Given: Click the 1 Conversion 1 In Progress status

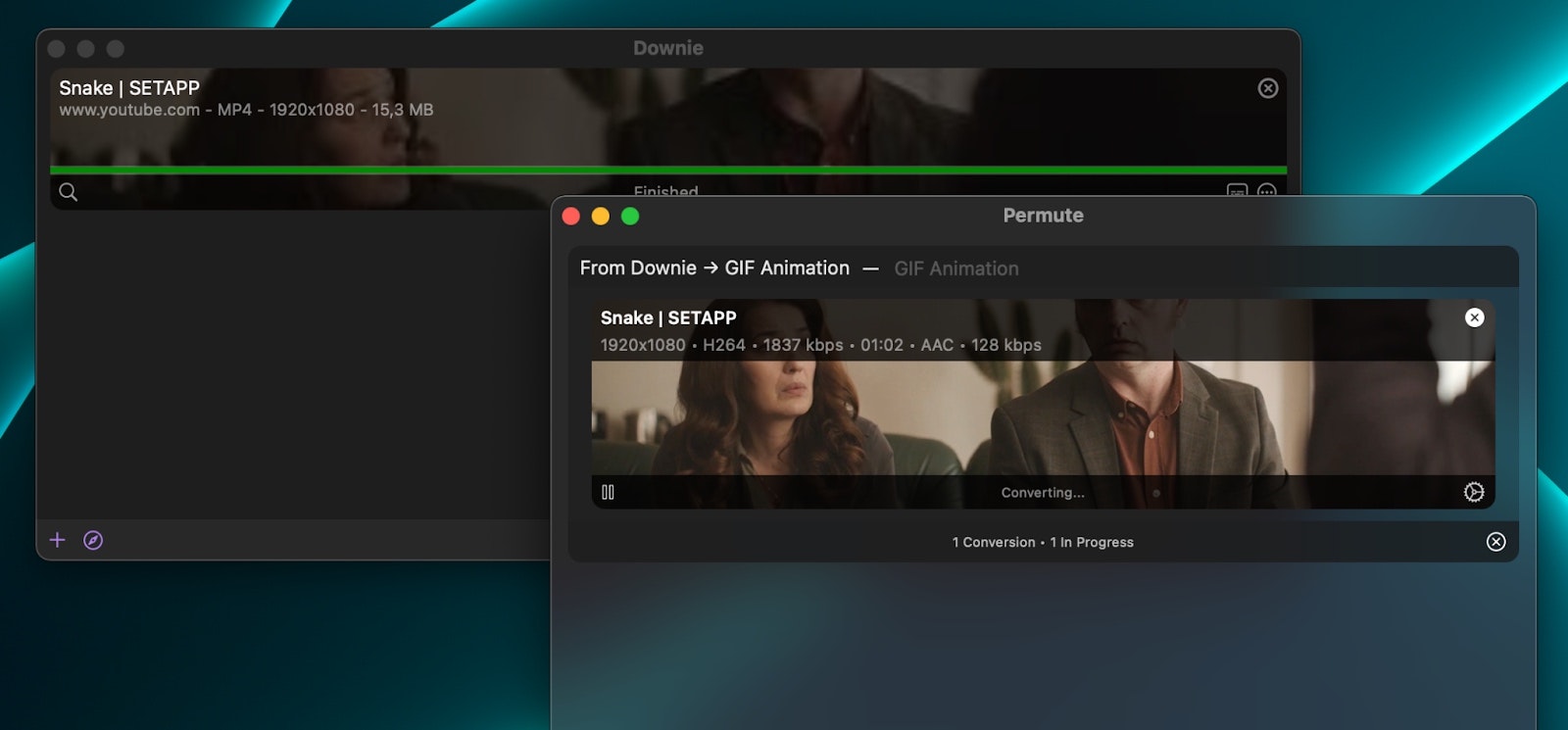Looking at the screenshot, I should pos(1043,542).
